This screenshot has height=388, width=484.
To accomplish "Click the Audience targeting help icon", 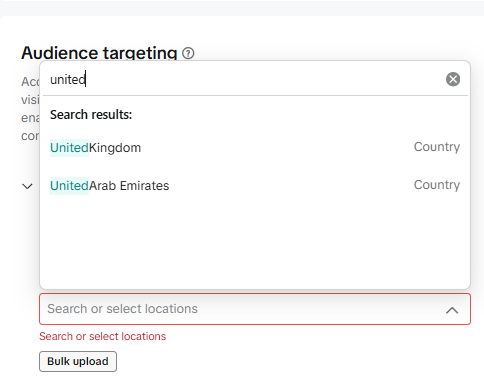I will click(188, 53).
